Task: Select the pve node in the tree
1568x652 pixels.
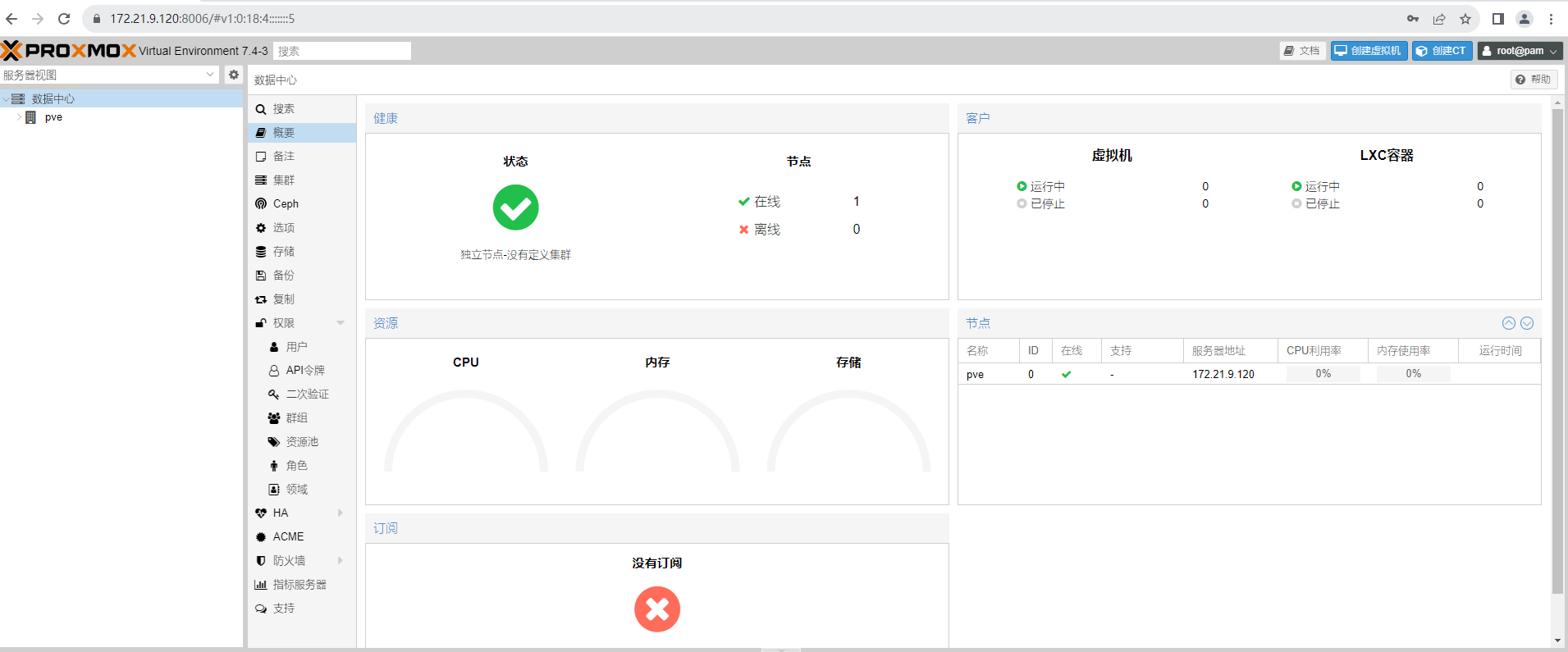Action: (53, 117)
